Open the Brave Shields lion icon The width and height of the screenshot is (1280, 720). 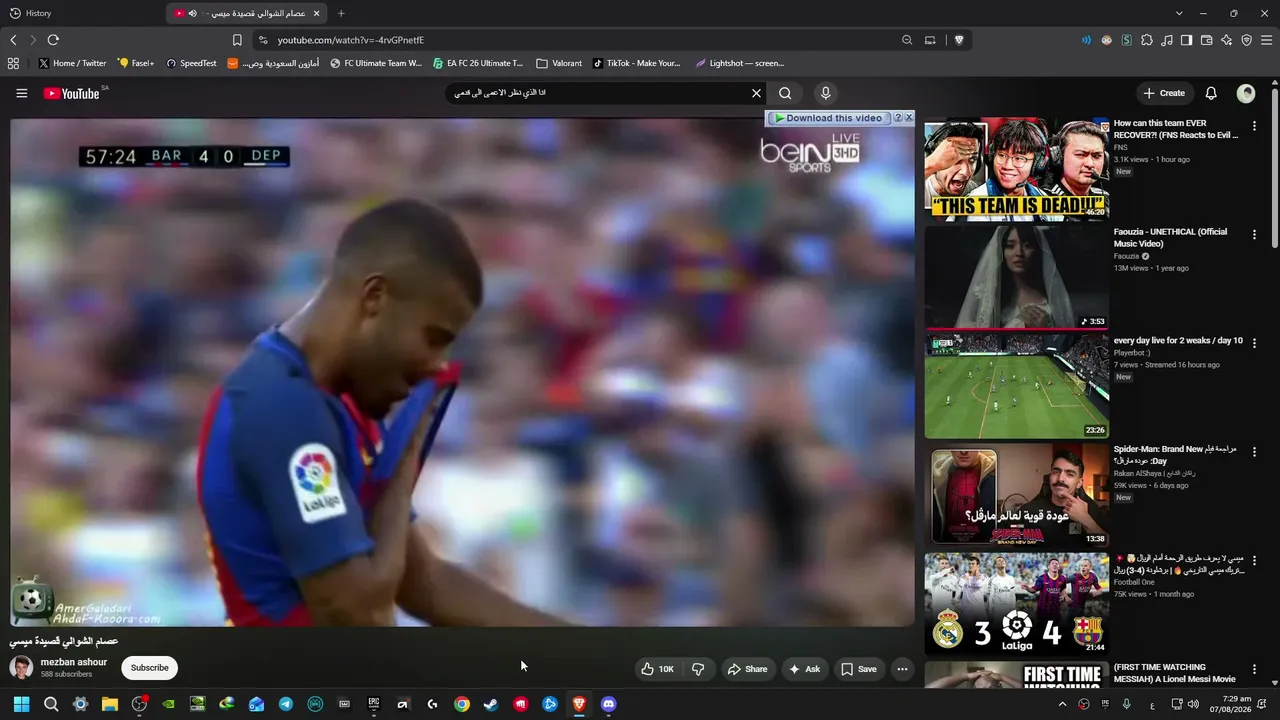click(959, 40)
